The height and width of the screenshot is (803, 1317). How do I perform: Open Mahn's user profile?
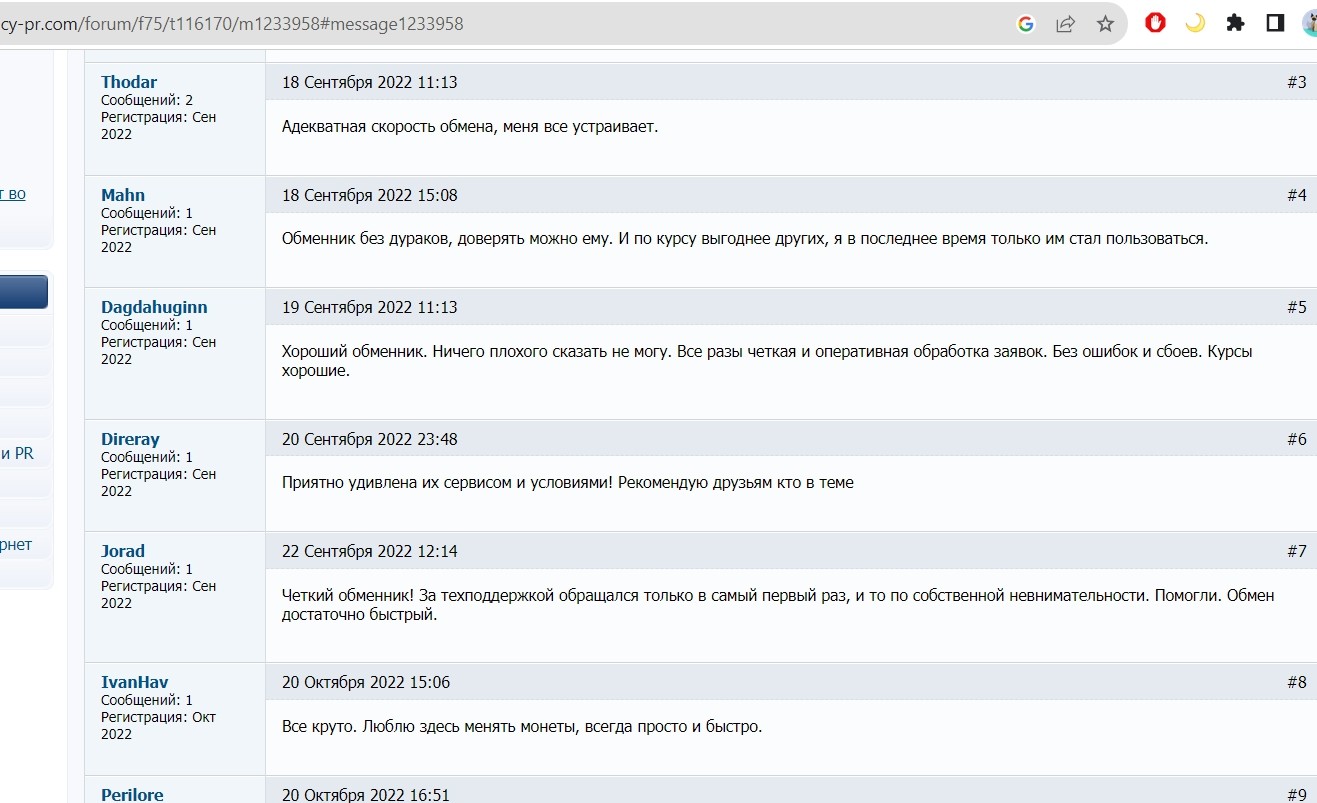tap(123, 195)
